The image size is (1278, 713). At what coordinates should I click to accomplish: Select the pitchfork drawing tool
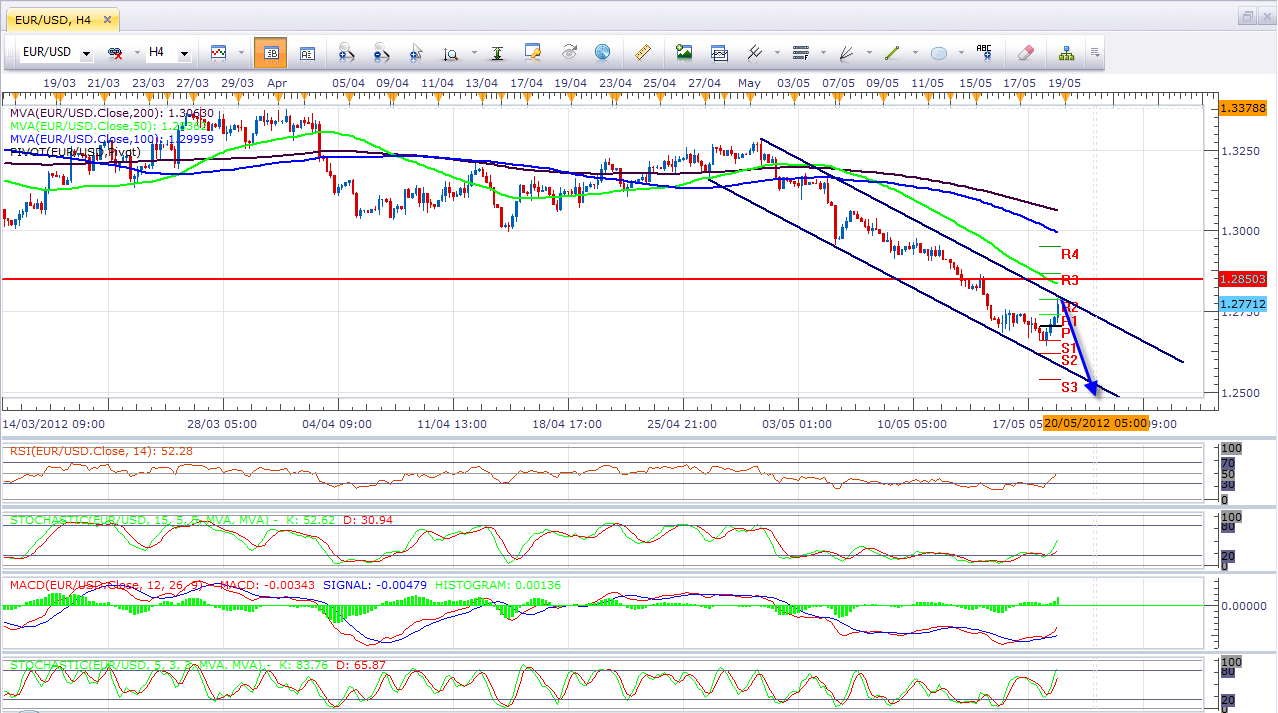(x=755, y=52)
